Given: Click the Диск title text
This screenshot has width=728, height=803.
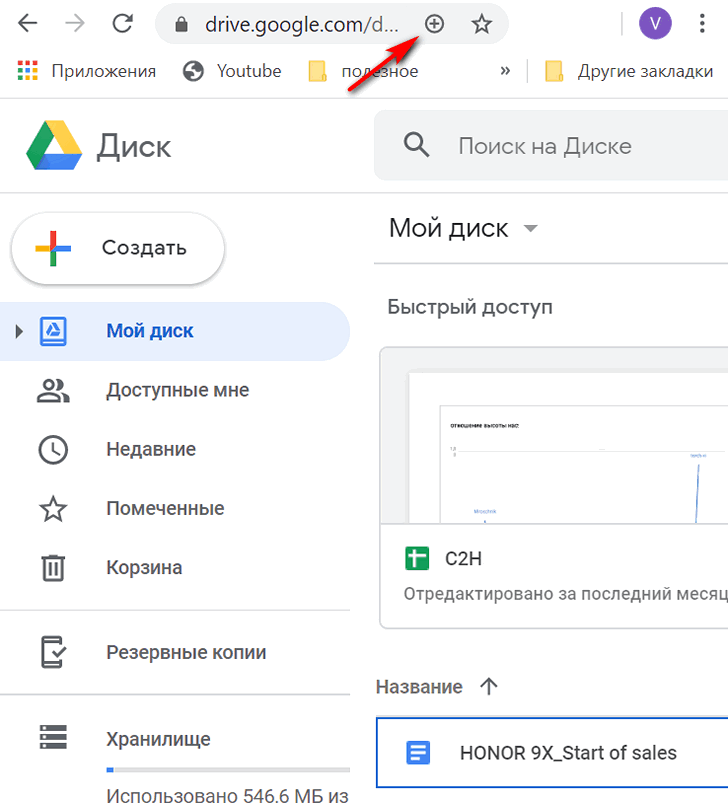Looking at the screenshot, I should click(x=134, y=146).
